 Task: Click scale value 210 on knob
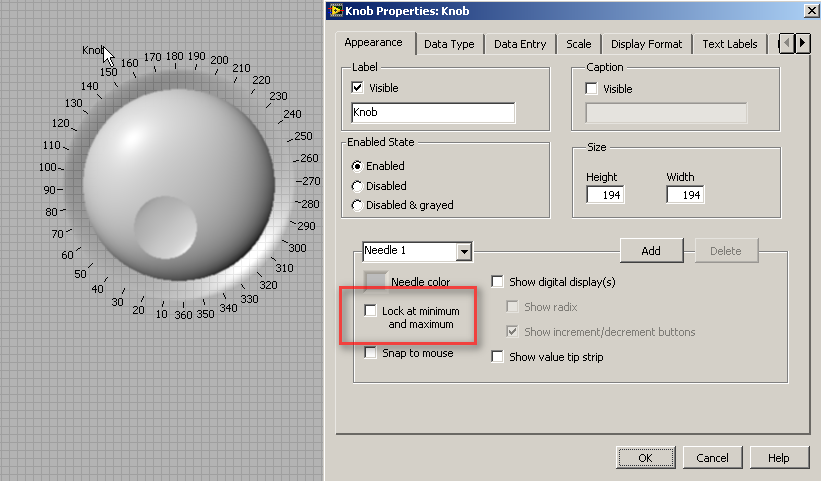241,68
